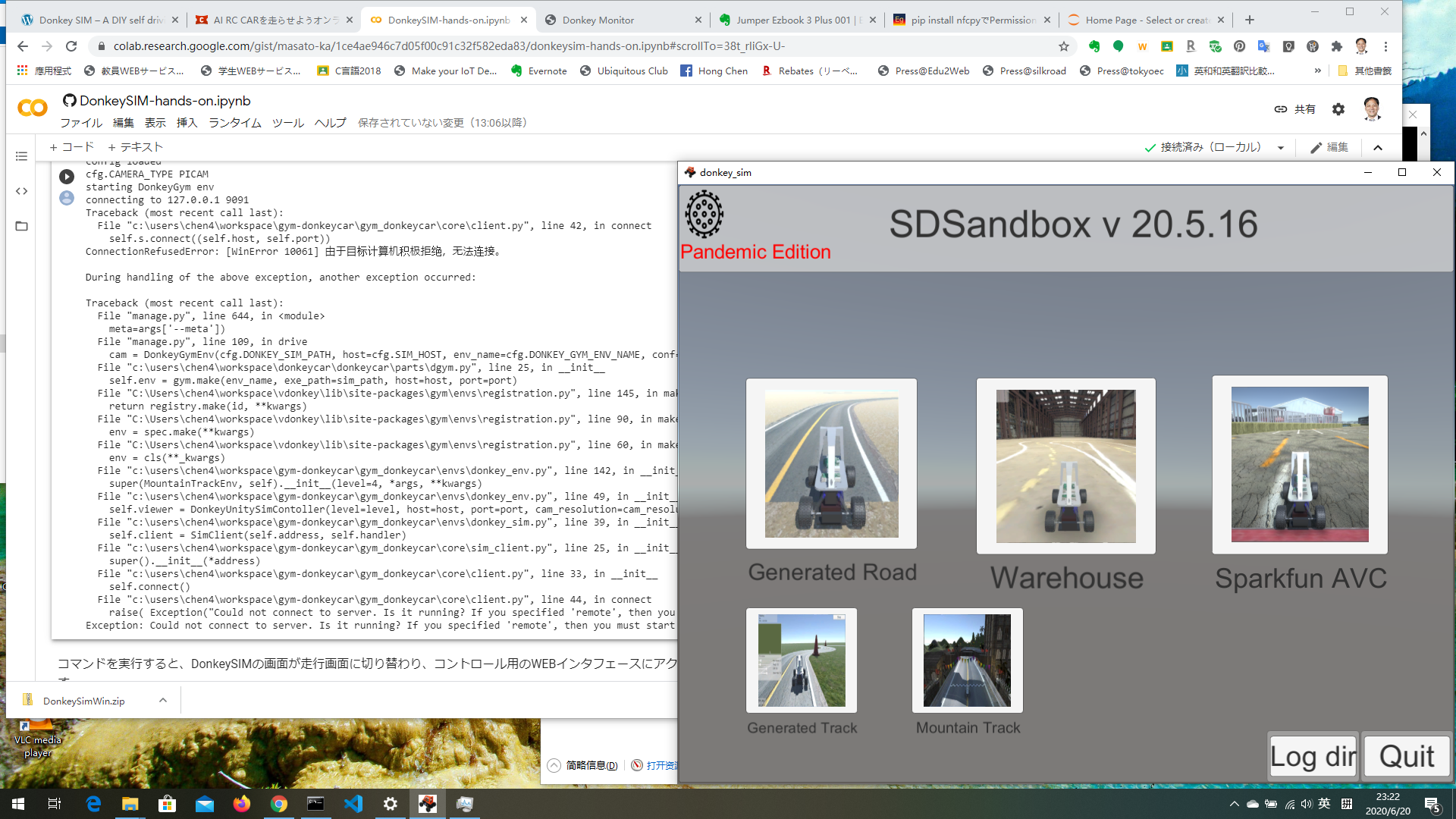Select the Generated Track thumbnail
The width and height of the screenshot is (1456, 819).
click(x=802, y=661)
